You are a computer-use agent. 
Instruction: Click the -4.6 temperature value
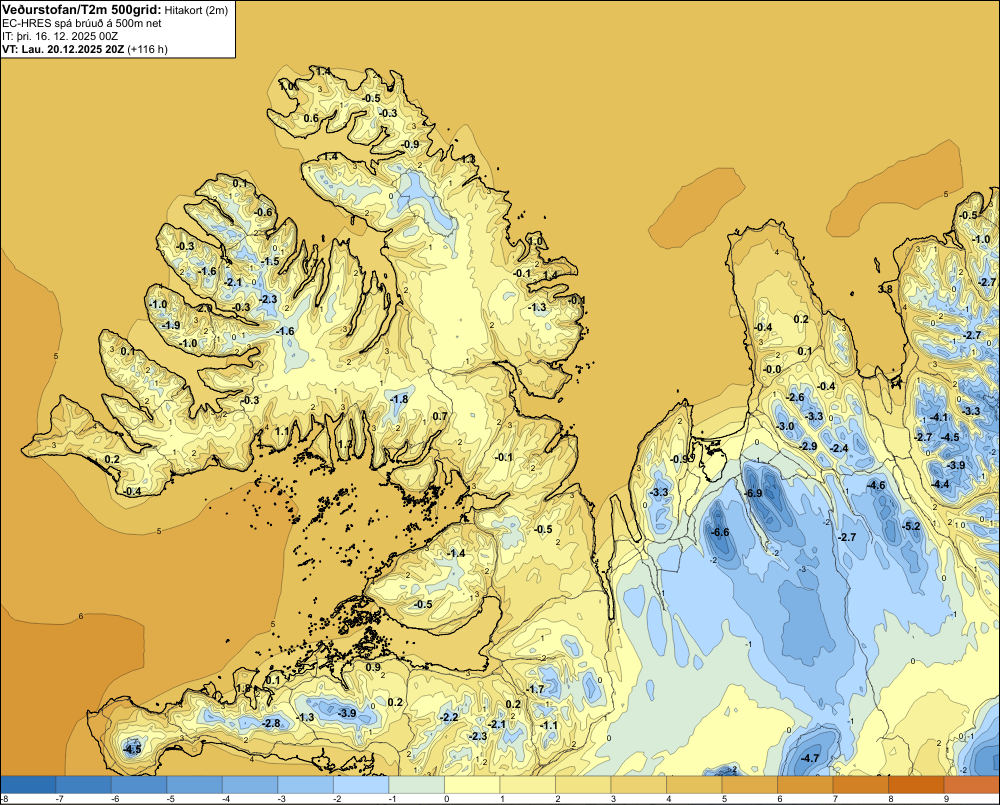tap(877, 485)
